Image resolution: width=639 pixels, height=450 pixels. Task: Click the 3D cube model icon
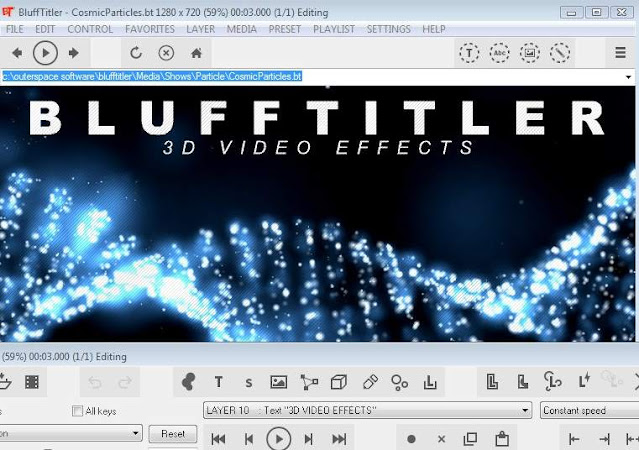339,382
